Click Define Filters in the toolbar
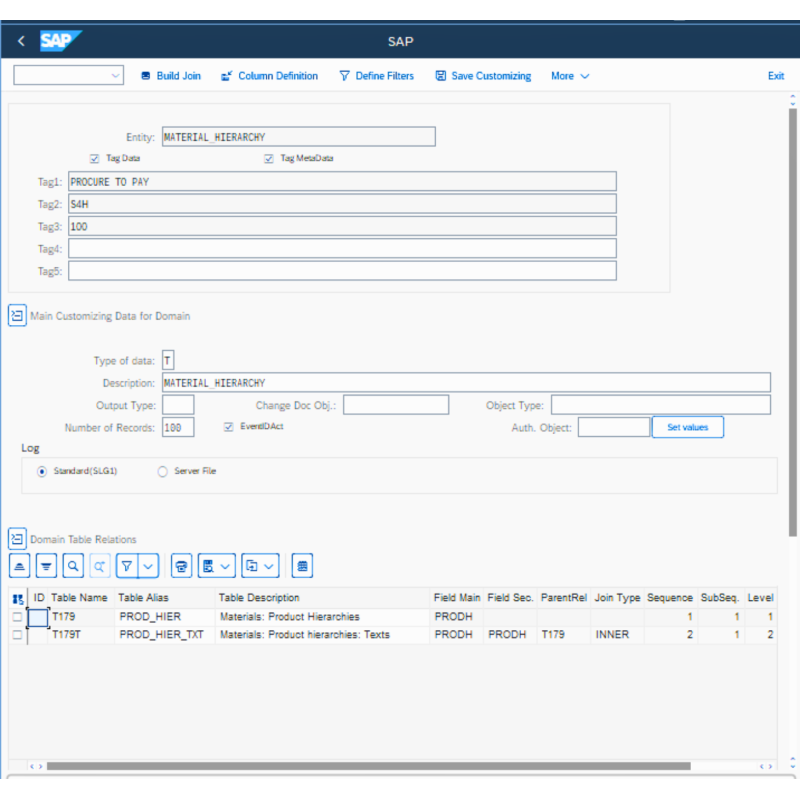 click(x=376, y=76)
